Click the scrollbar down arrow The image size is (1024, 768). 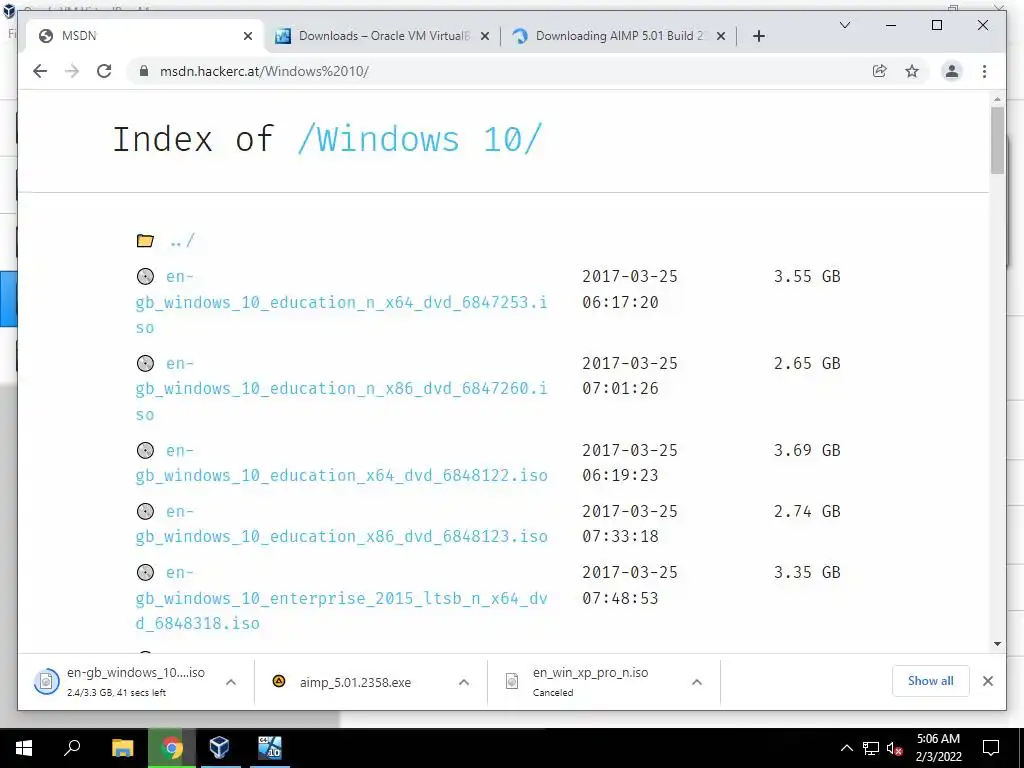[x=997, y=644]
